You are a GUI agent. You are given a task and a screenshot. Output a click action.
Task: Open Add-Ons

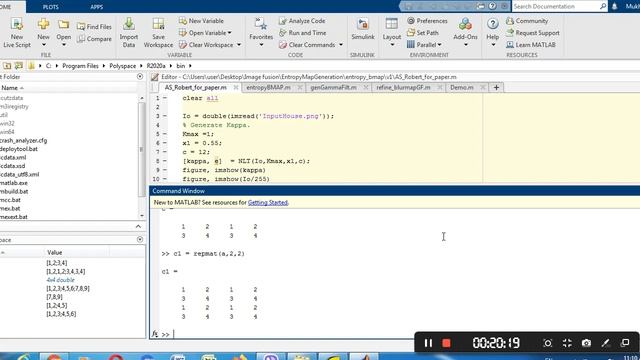[x=465, y=29]
